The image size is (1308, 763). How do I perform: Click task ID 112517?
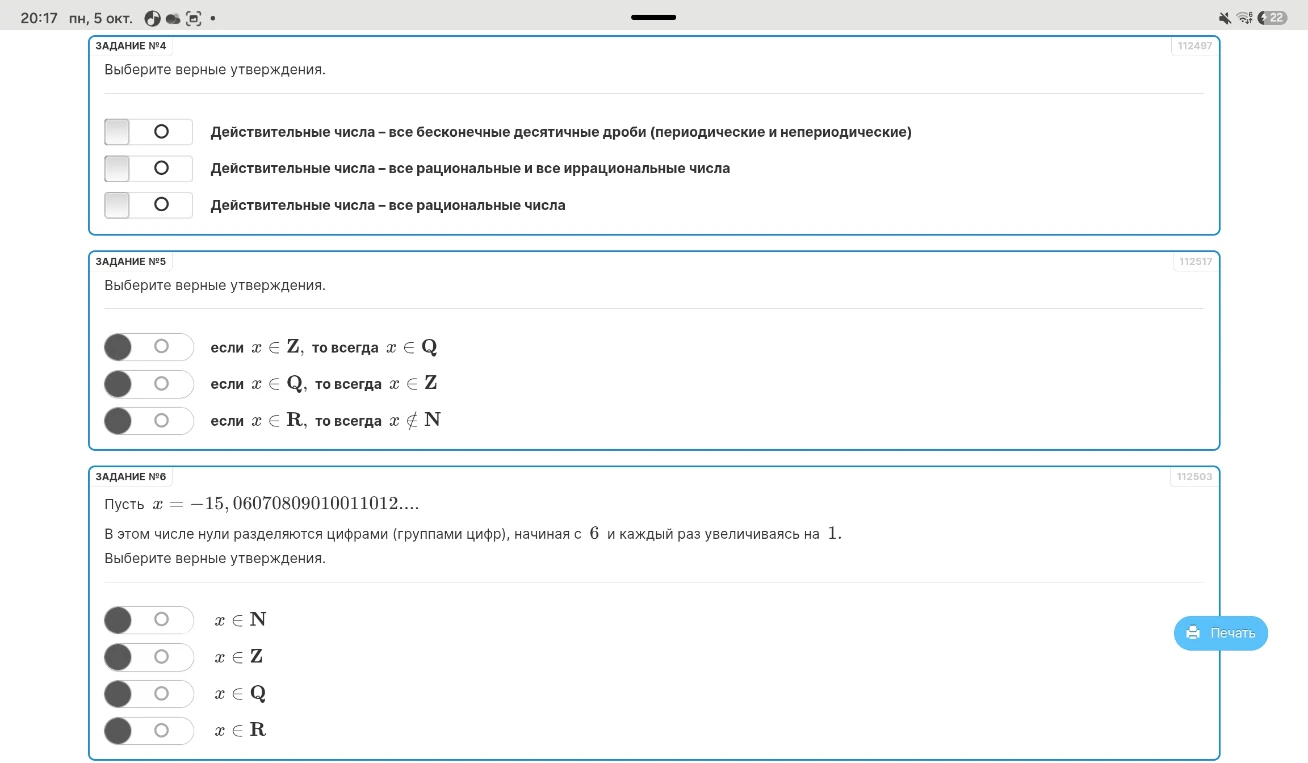[1195, 262]
